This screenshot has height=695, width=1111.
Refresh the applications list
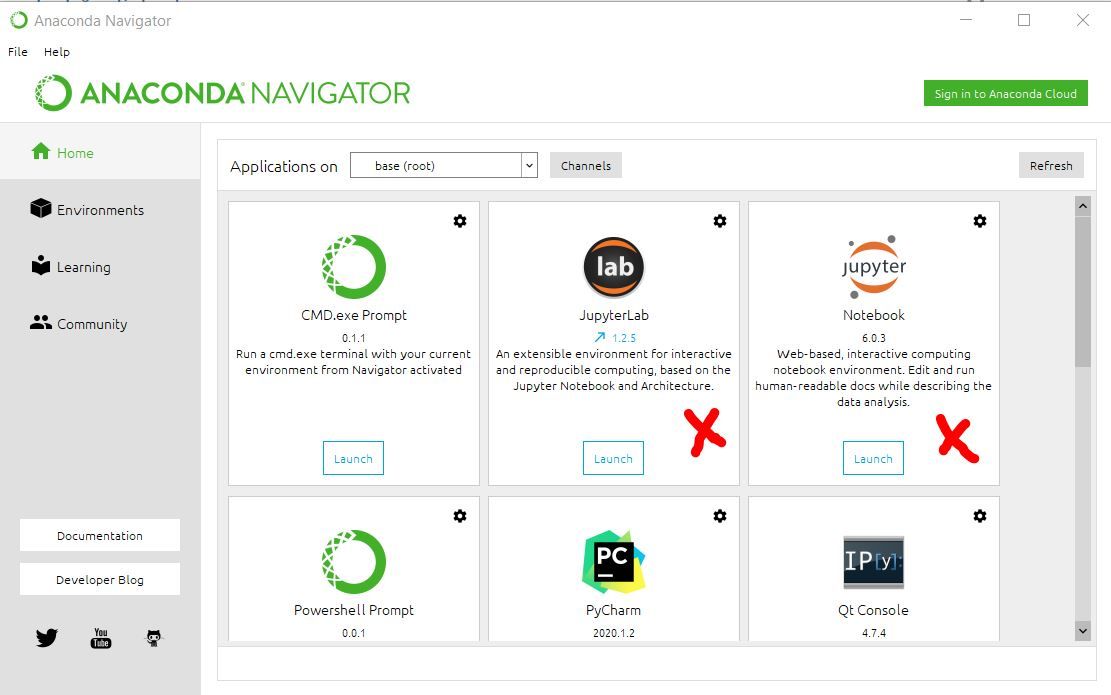tap(1051, 166)
